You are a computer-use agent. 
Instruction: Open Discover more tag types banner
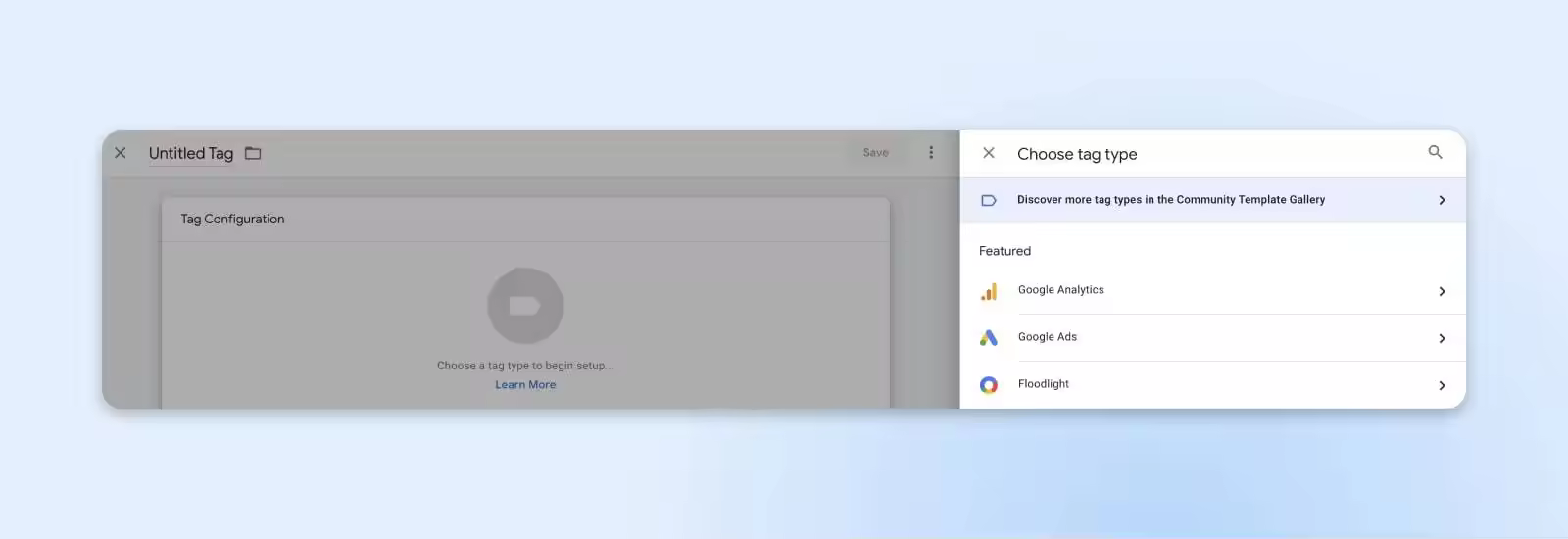tap(1213, 200)
